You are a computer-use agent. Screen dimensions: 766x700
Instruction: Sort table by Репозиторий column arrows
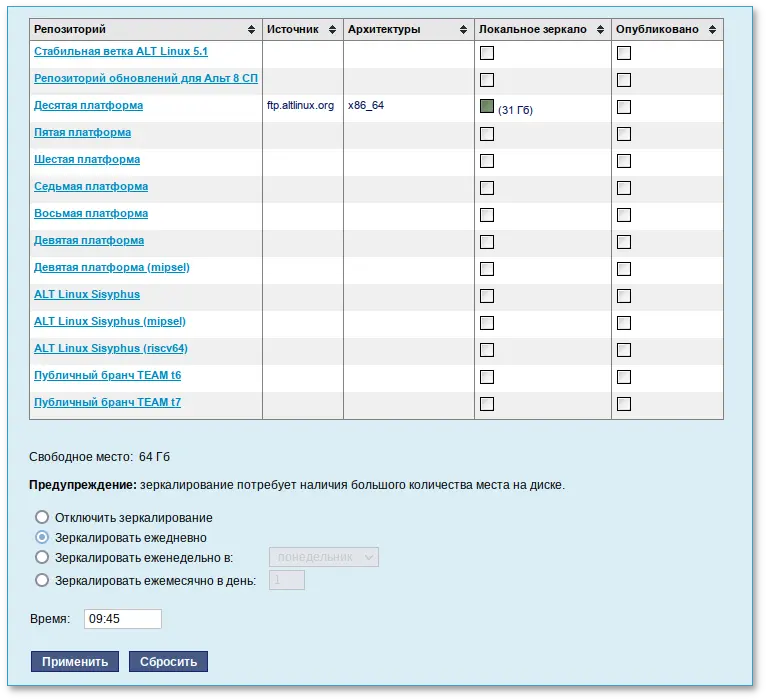pos(251,29)
